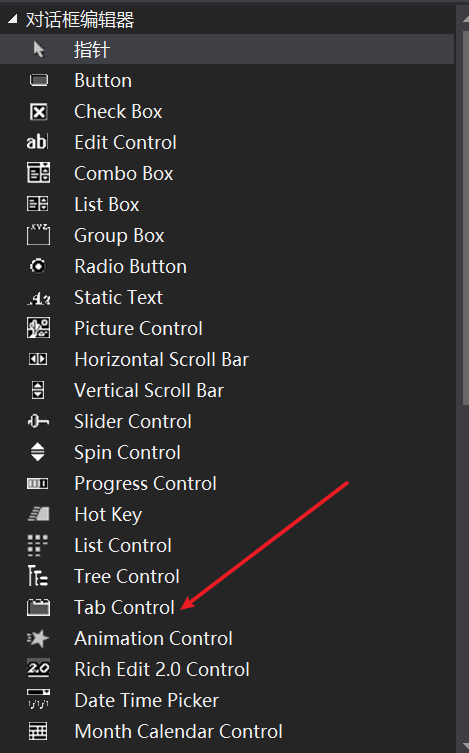Viewport: 469px width, 753px height.
Task: Click the Edit Control label
Action: coord(125,142)
